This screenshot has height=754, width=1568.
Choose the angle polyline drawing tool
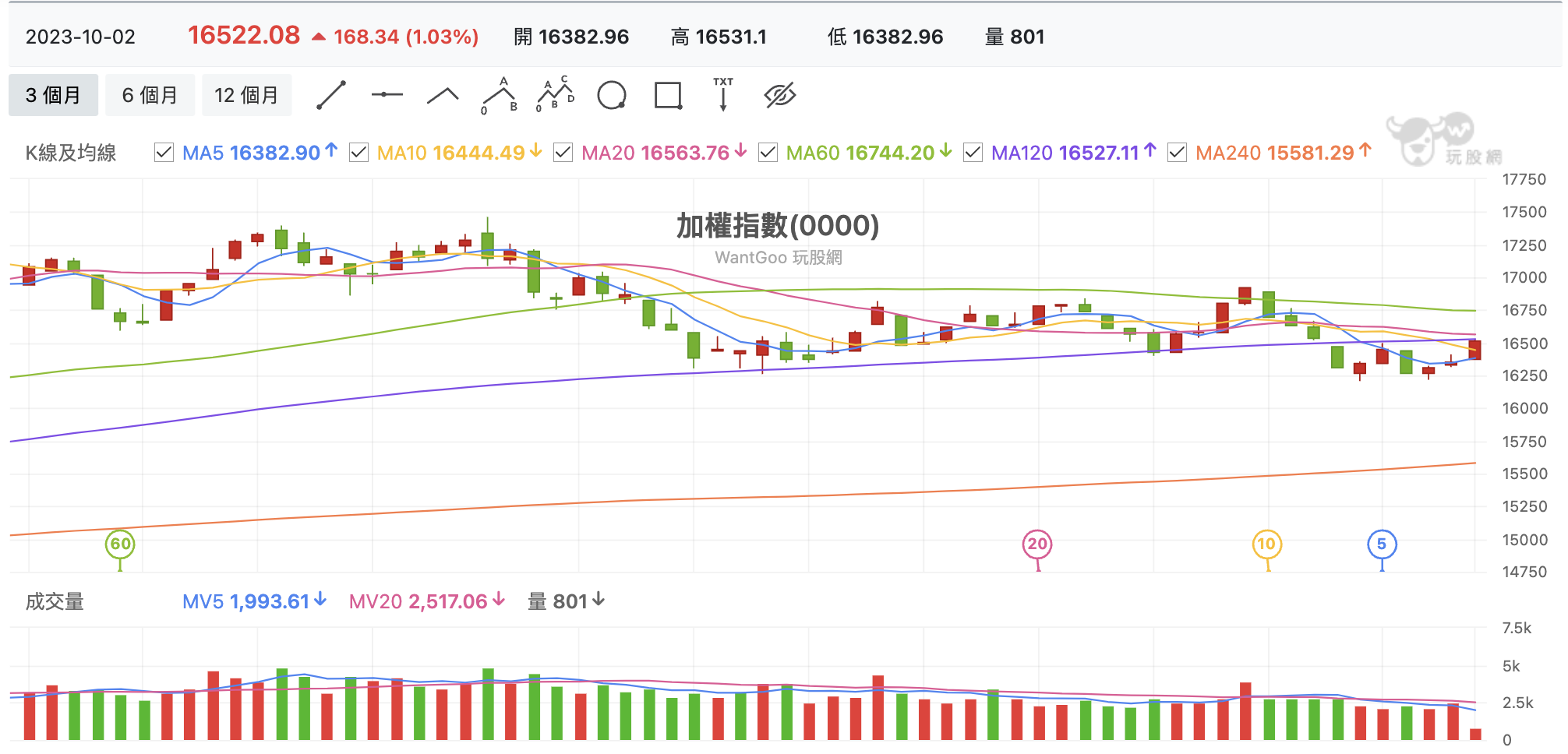(443, 96)
